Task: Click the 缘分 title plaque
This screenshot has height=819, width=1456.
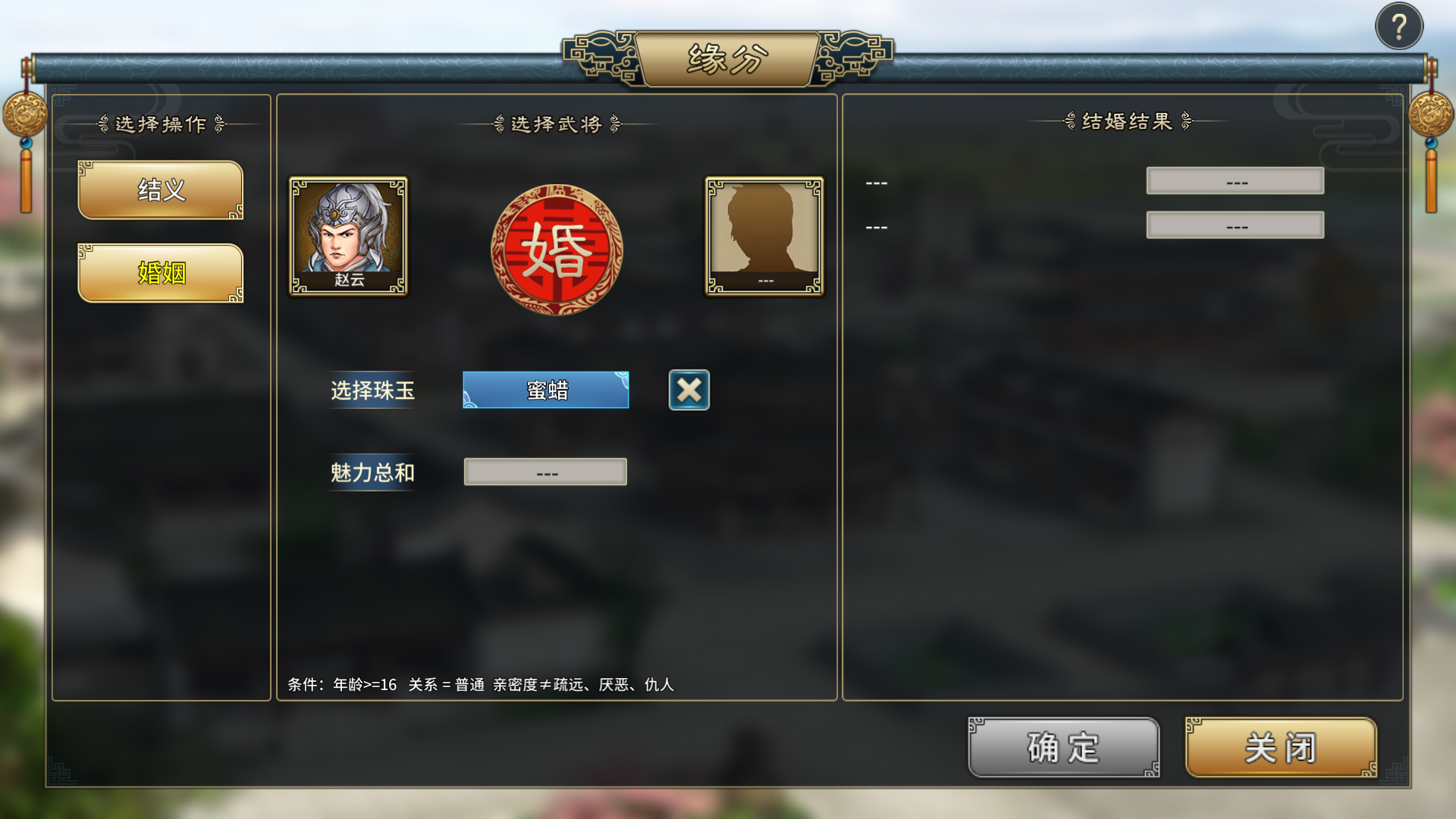Action: click(727, 58)
